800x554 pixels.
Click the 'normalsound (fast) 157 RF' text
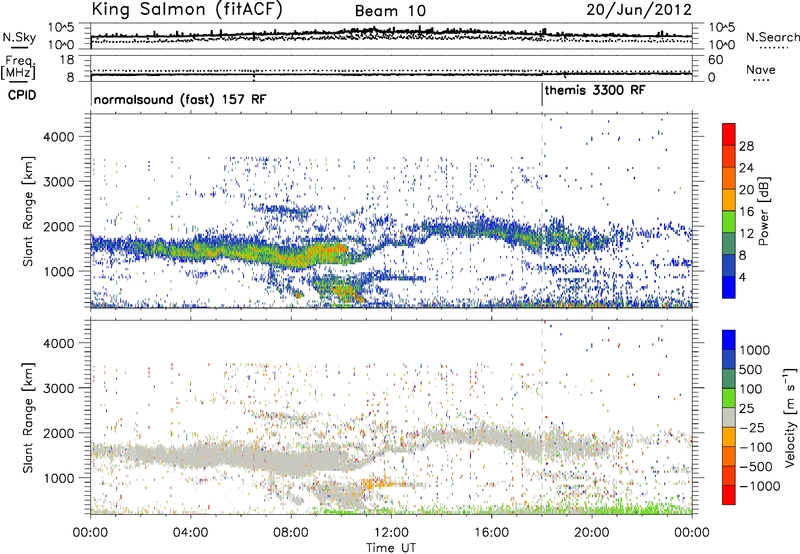[x=180, y=99]
